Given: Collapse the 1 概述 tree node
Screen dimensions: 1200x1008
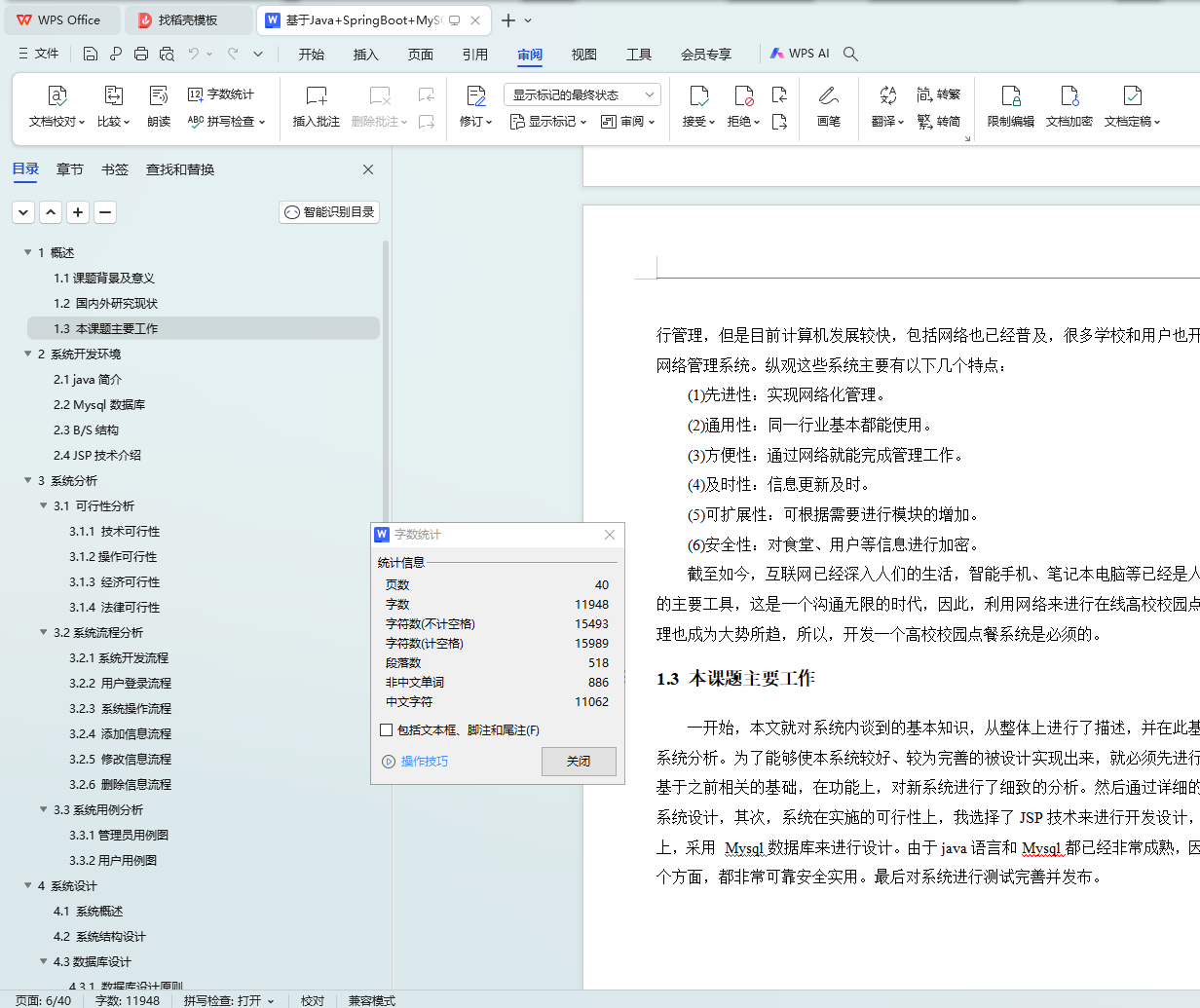Looking at the screenshot, I should [x=28, y=253].
